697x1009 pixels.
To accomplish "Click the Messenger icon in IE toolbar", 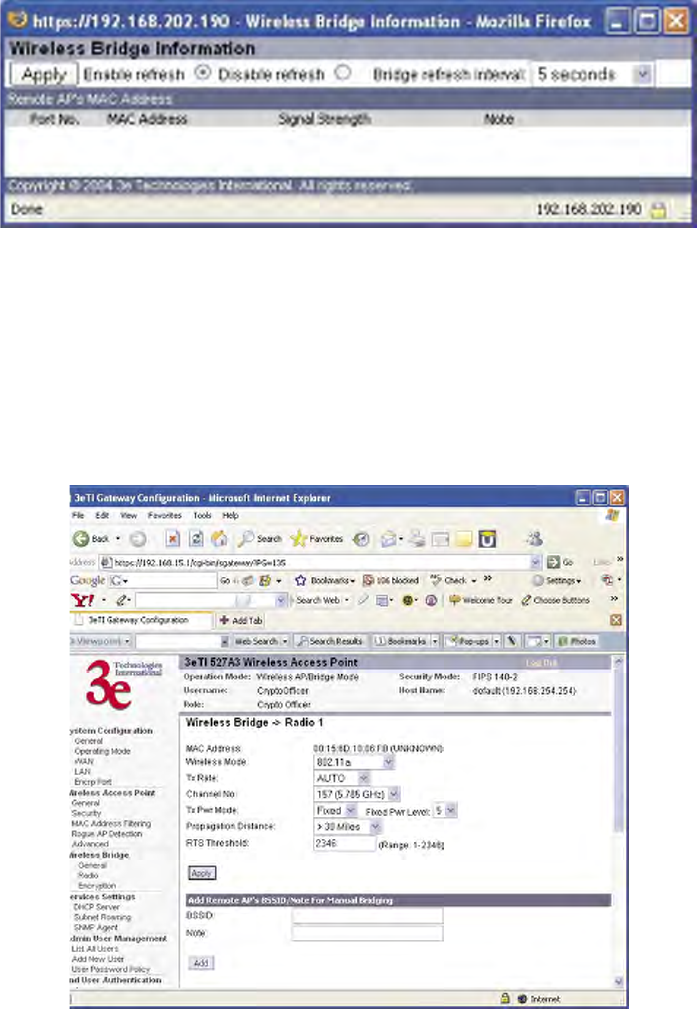I will tap(535, 539).
